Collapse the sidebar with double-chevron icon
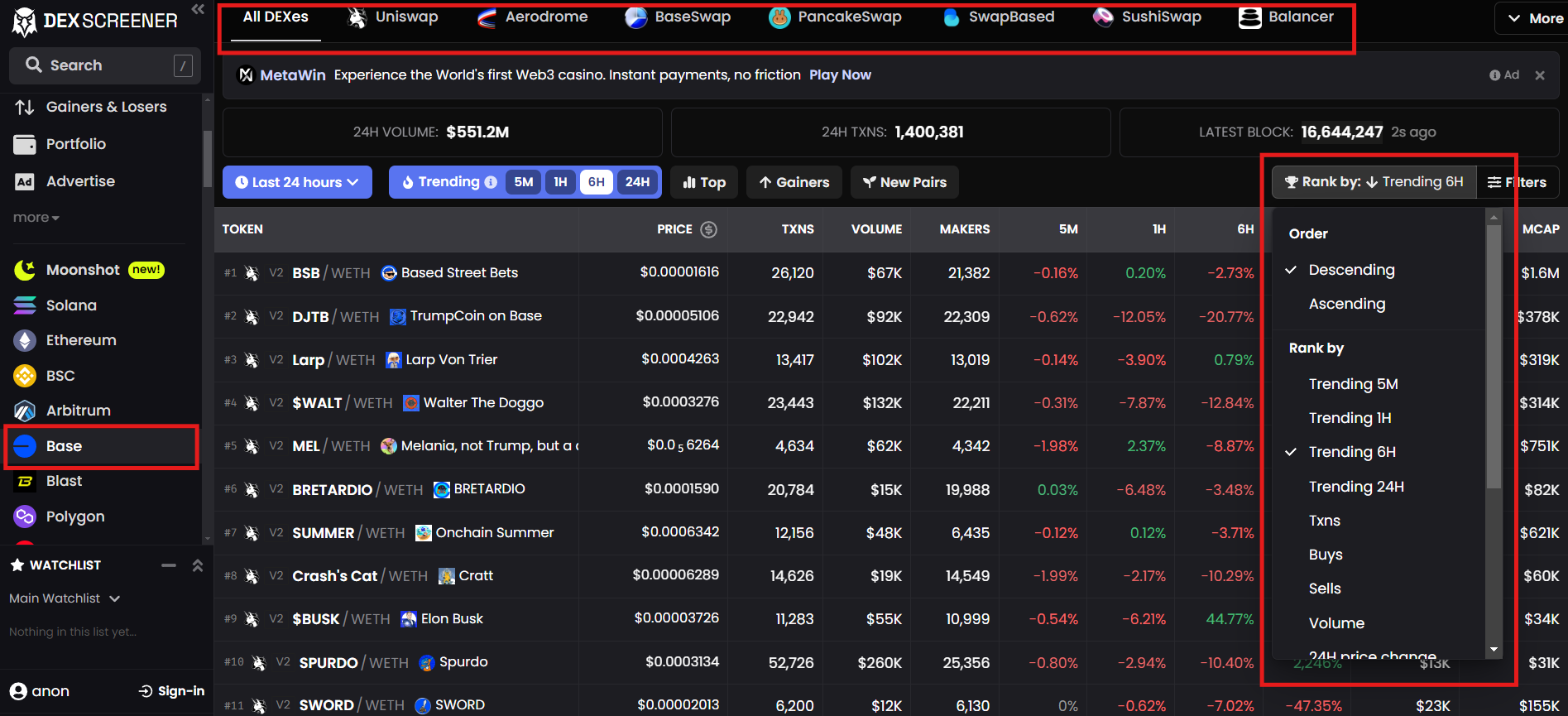 (198, 9)
